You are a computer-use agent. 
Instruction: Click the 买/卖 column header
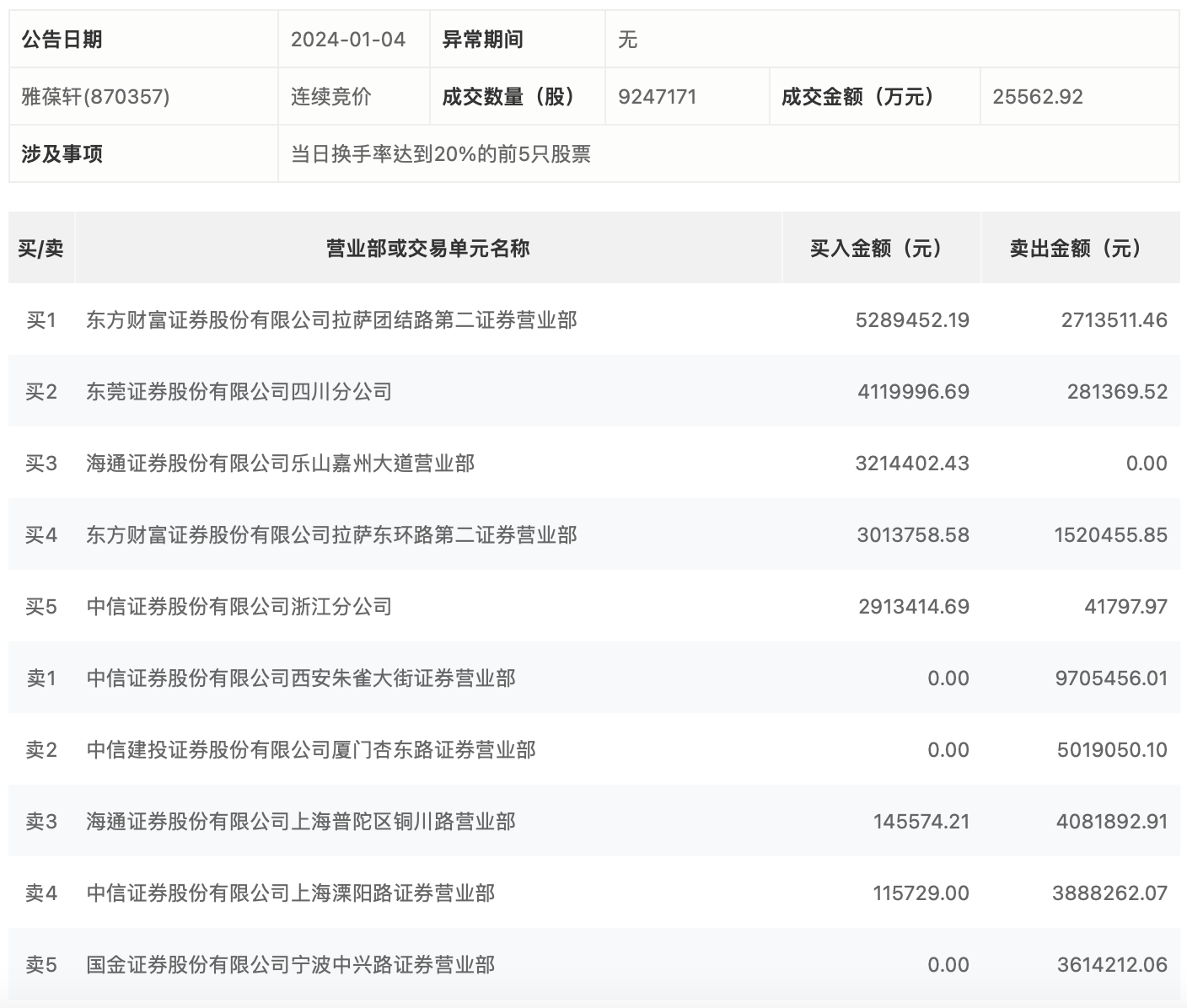click(x=41, y=248)
